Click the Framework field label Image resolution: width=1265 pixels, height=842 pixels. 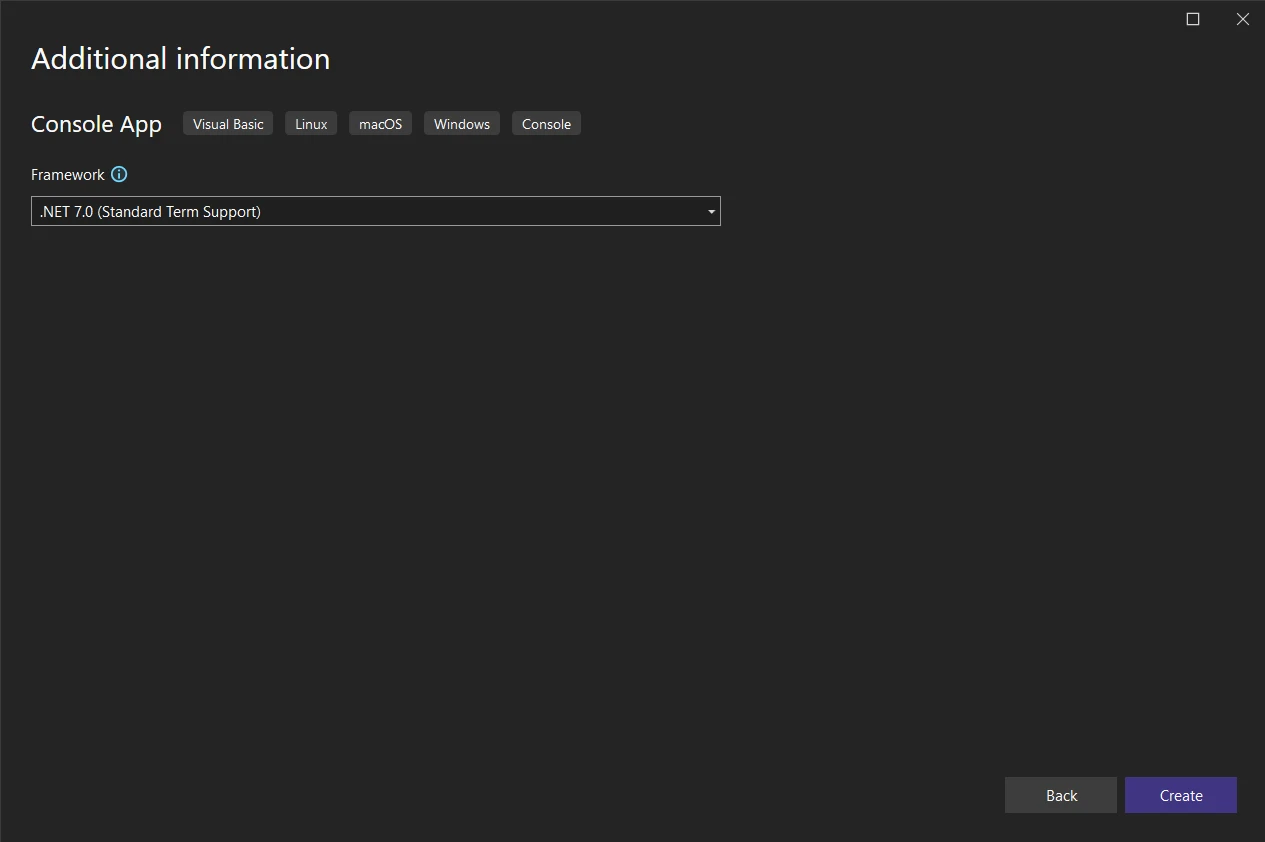pos(68,175)
